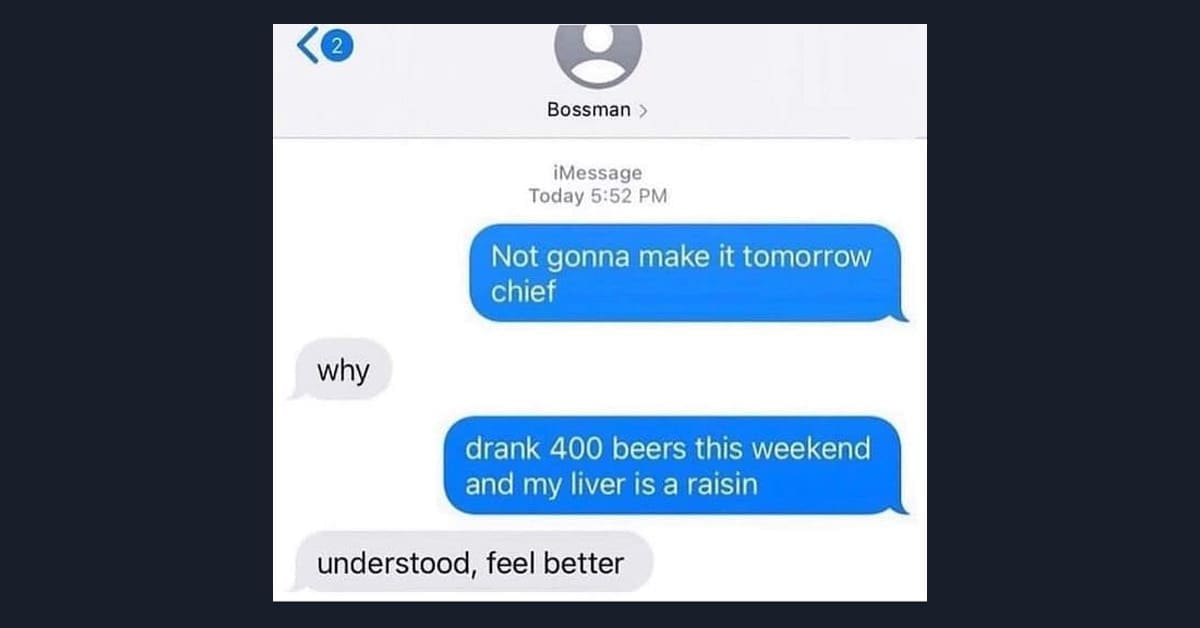Screen dimensions: 1200x628
Task: Click "feel better" text in last reply
Action: click(x=555, y=563)
